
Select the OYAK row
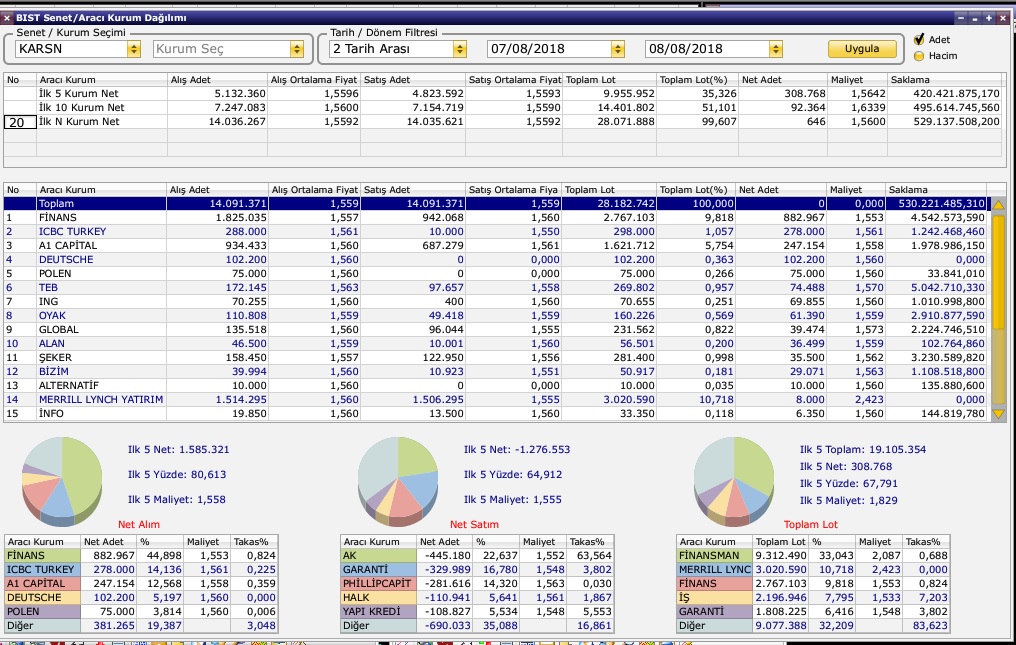(496, 316)
